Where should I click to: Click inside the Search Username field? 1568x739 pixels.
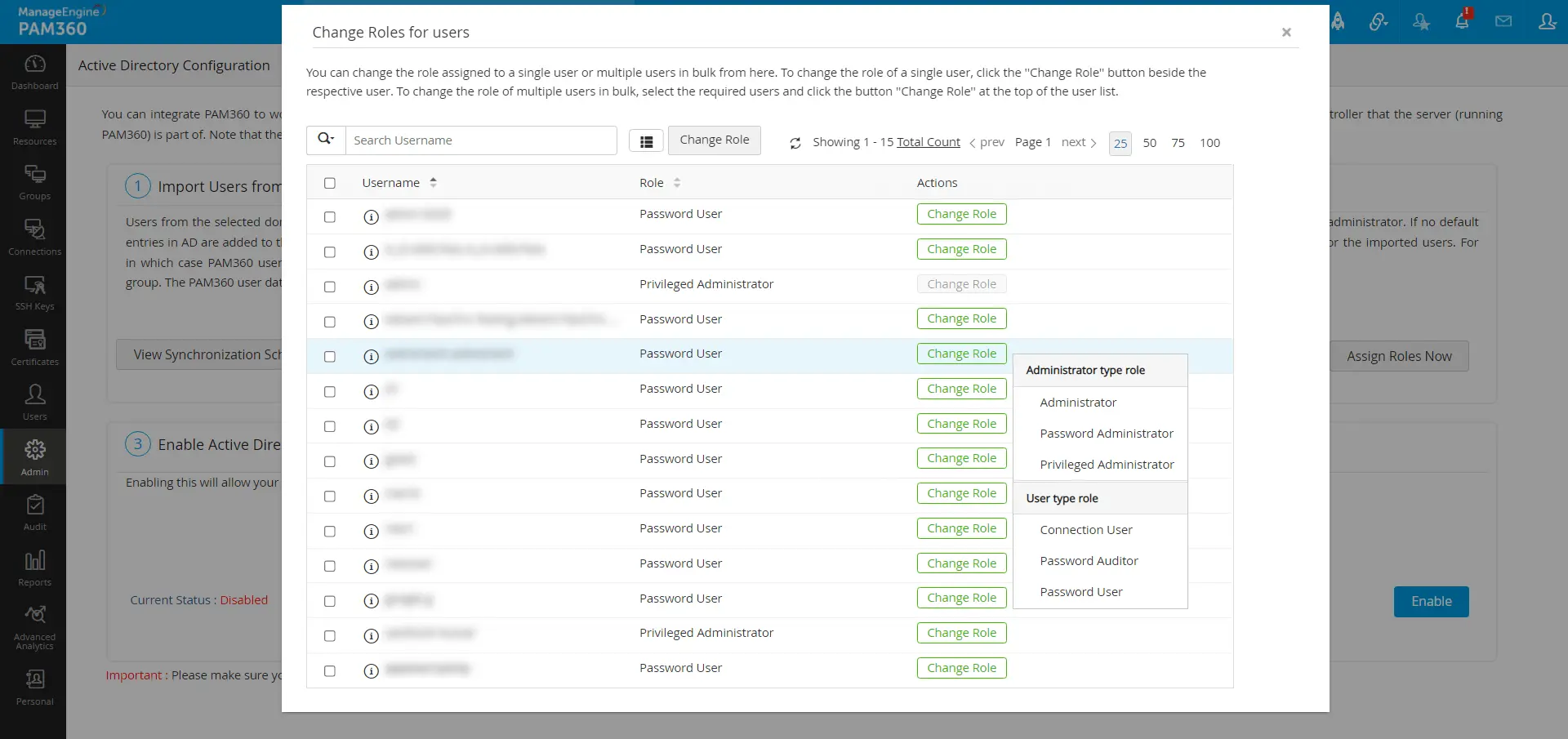482,140
